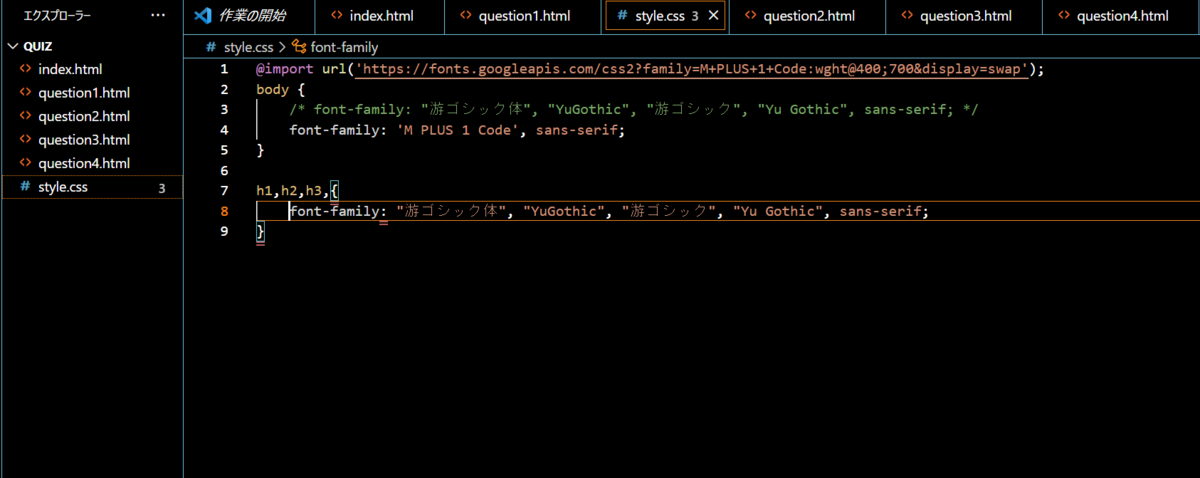
Task: Open the Google Fonts URL on line 1
Action: pyautogui.click(x=691, y=70)
